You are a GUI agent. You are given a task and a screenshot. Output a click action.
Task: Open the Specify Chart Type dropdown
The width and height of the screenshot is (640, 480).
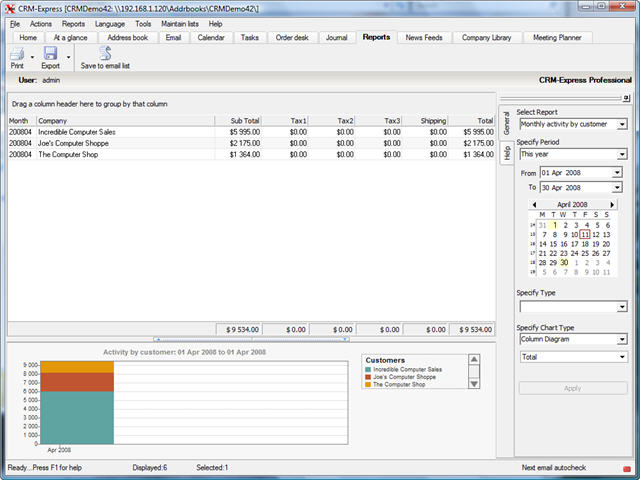[622, 339]
